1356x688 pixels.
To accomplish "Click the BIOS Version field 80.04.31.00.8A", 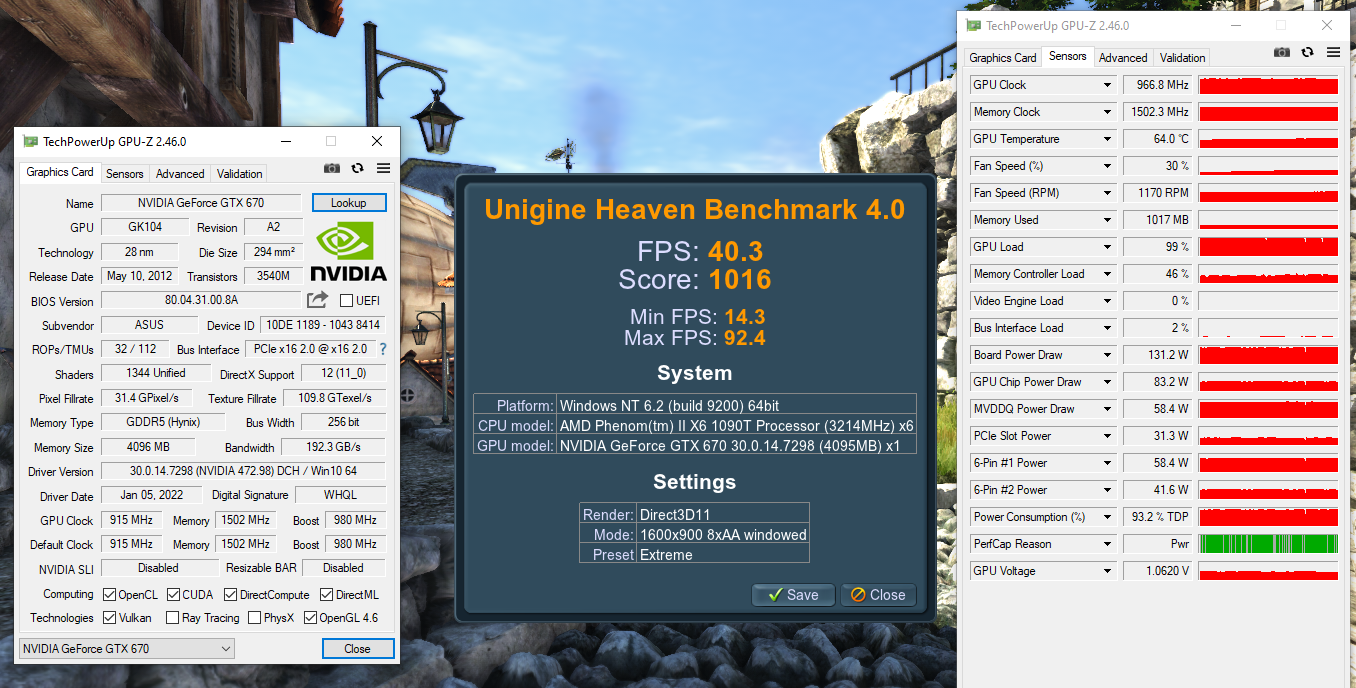I will pos(201,300).
